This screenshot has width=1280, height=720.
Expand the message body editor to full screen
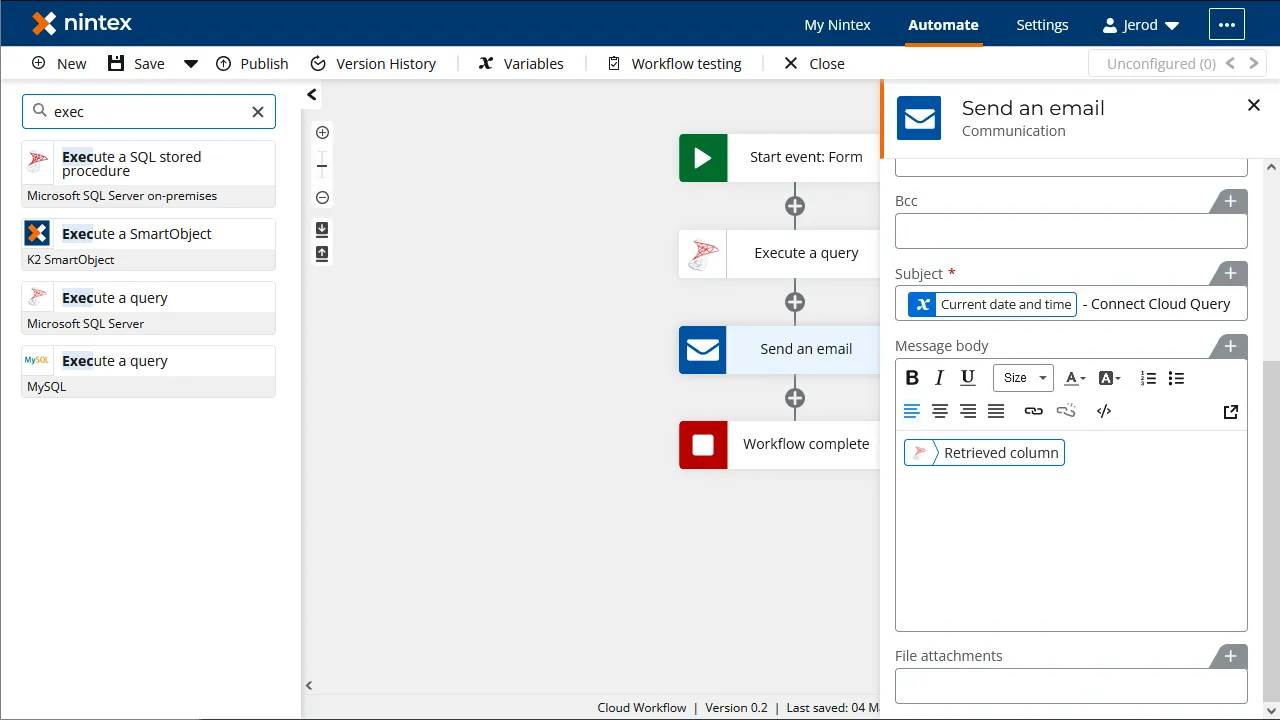[1230, 411]
